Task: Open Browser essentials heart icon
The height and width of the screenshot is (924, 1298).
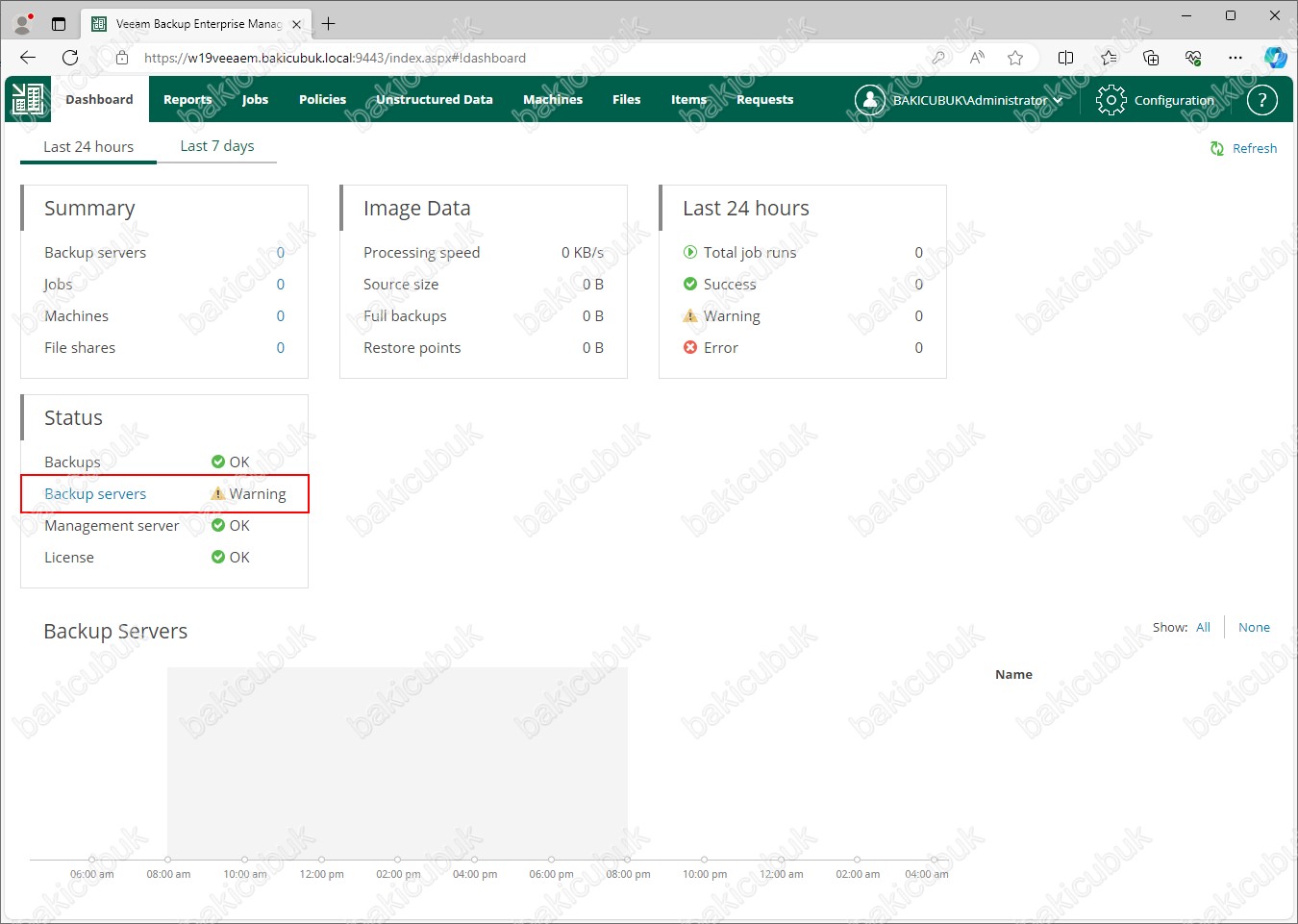Action: coord(1193,58)
